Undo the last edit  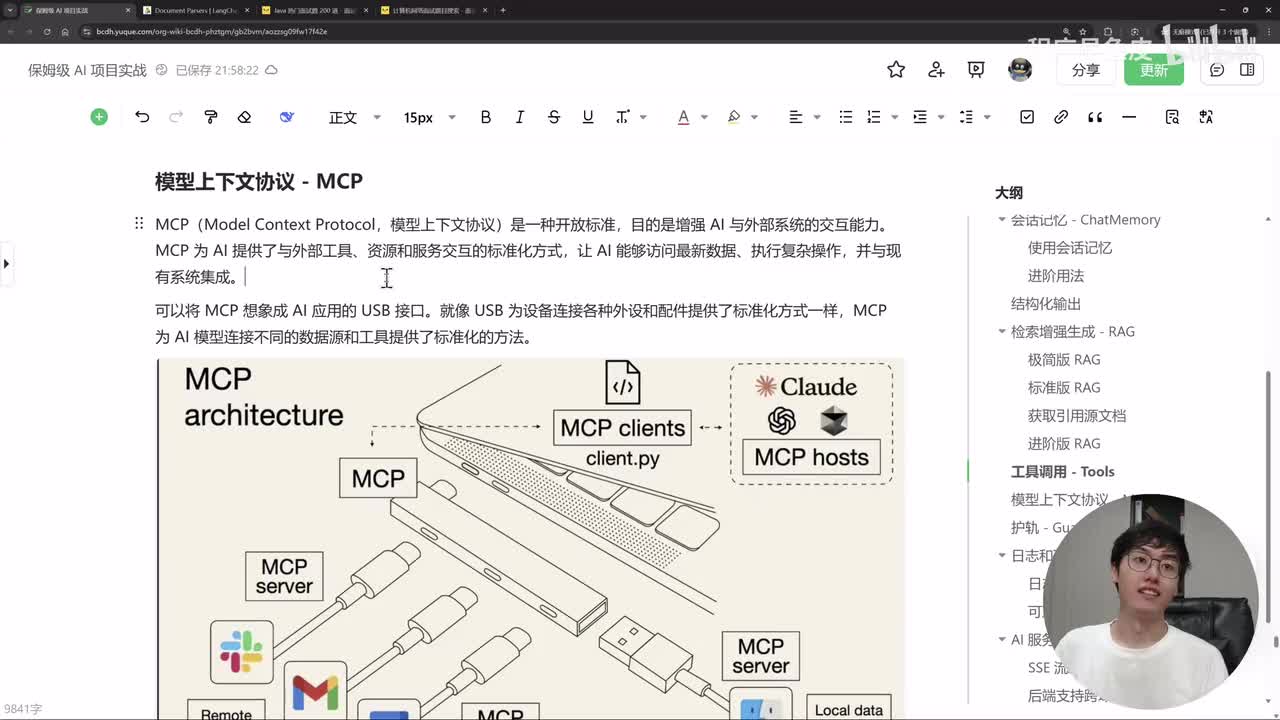142,117
